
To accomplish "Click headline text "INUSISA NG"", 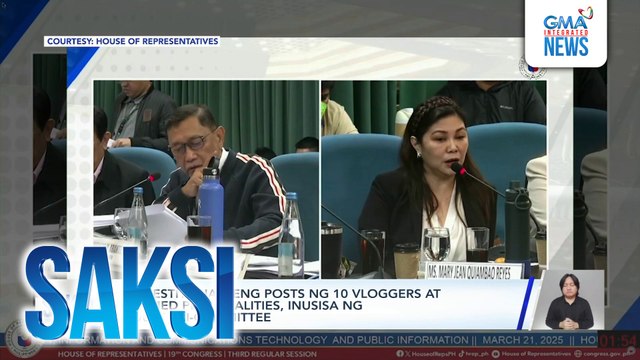I will [325, 305].
